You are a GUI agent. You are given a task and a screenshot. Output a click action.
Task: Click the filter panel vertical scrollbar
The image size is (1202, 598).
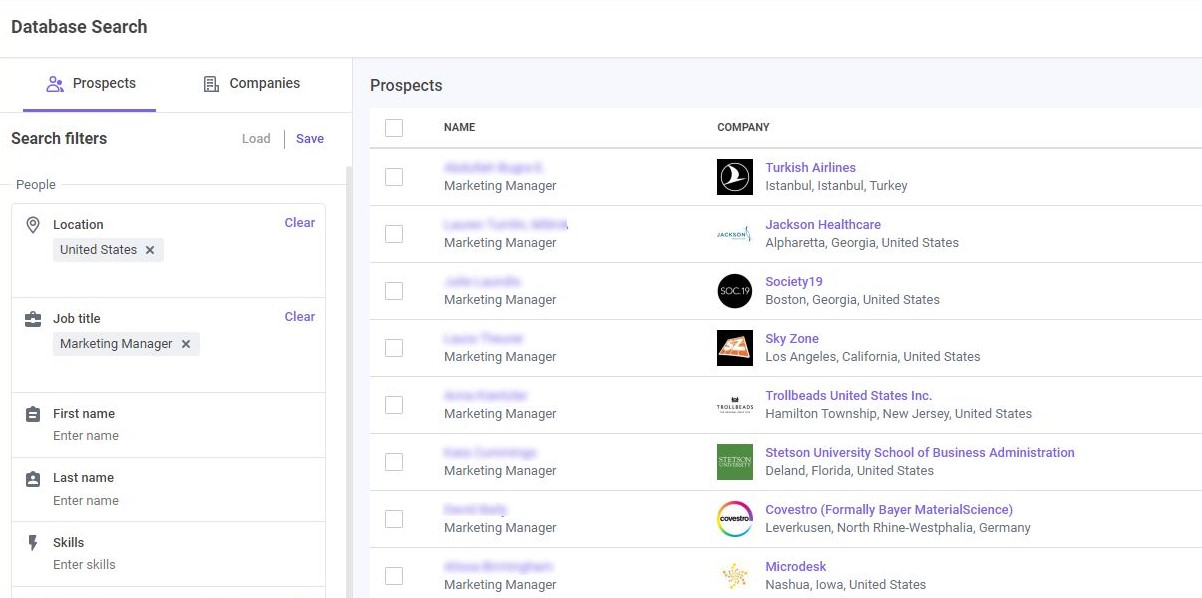349,380
